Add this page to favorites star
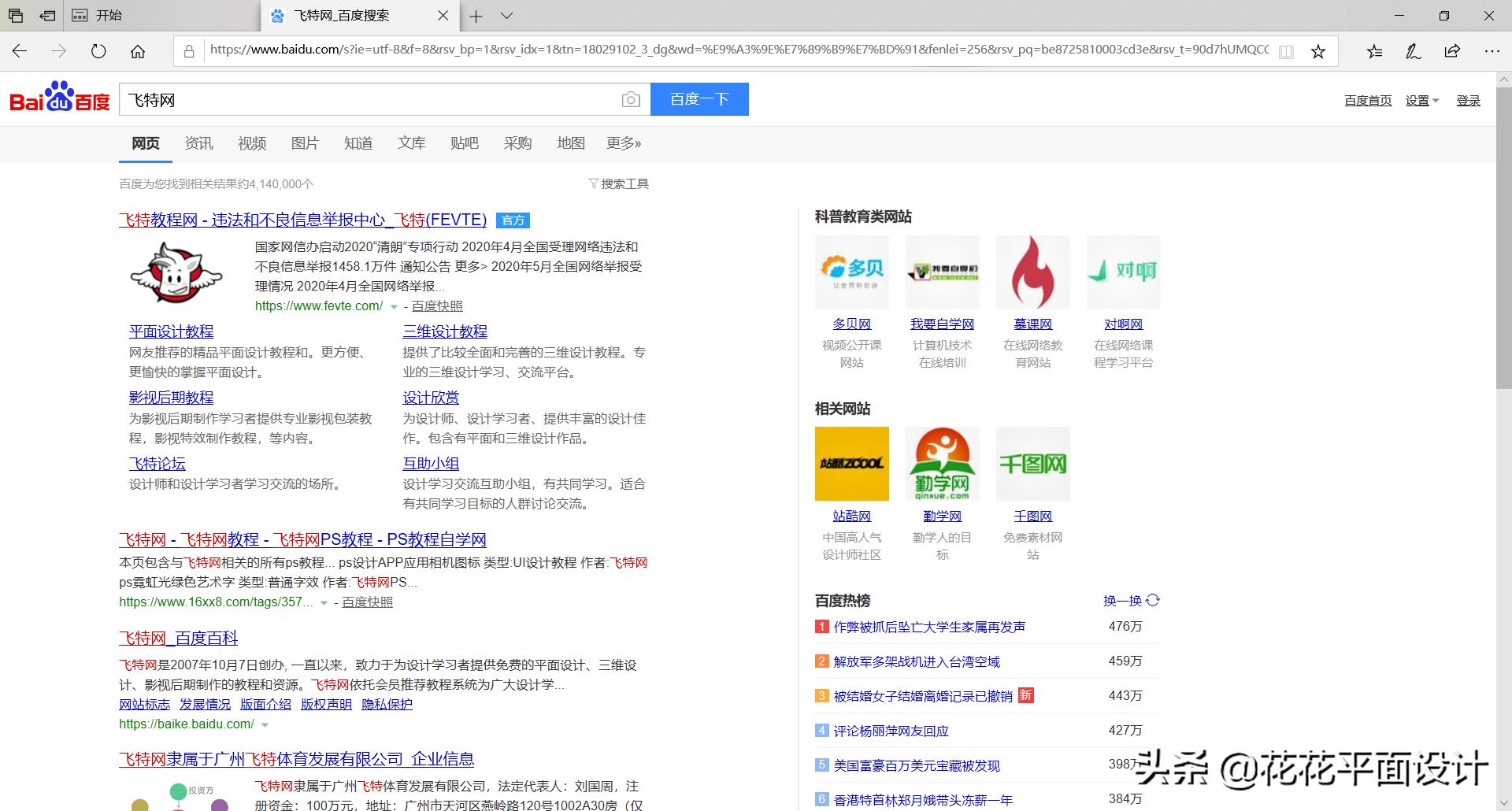This screenshot has height=811, width=1512. tap(1318, 51)
